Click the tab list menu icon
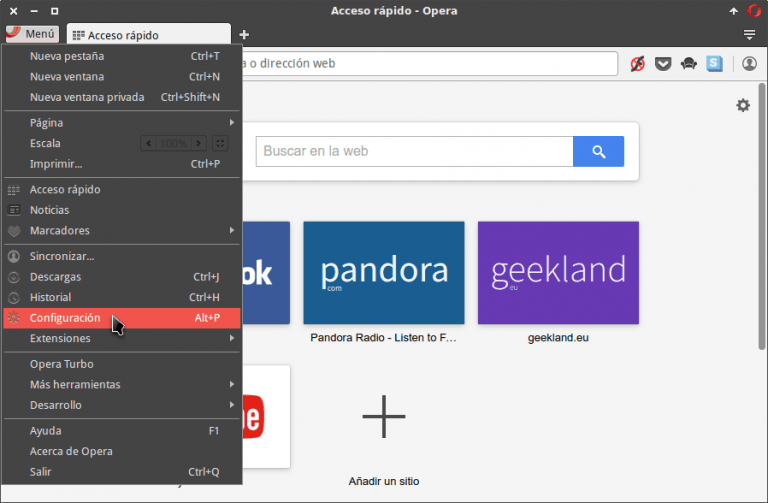768x503 pixels. coord(749,34)
